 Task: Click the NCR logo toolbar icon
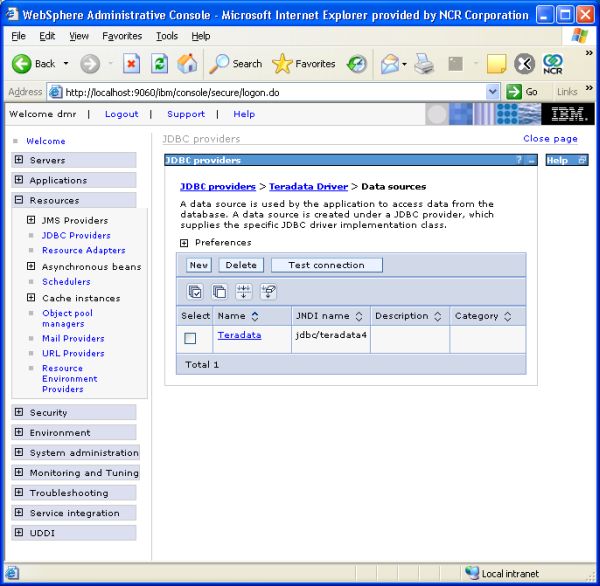click(553, 64)
